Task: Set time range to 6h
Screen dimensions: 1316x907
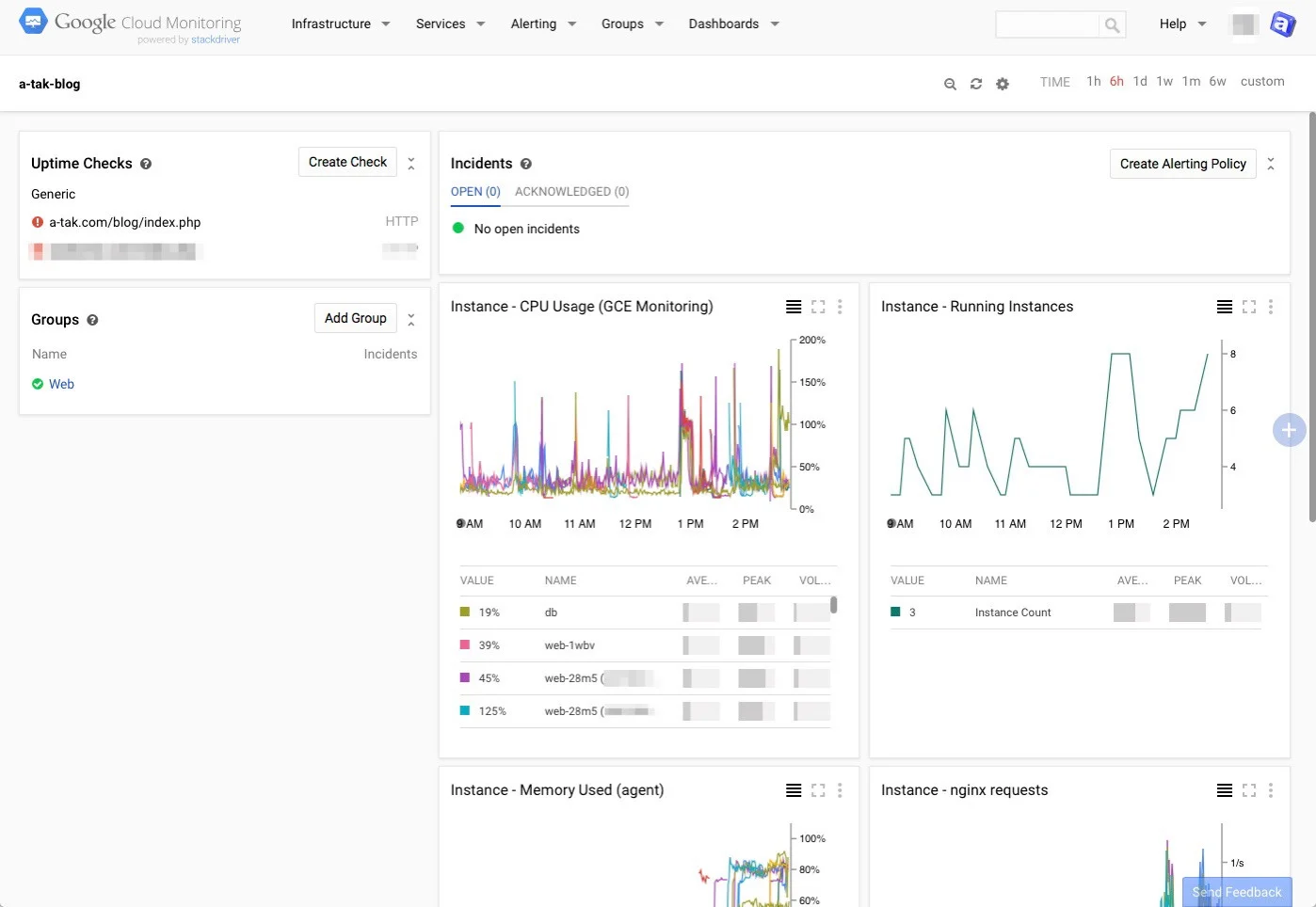Action: click(x=1116, y=82)
